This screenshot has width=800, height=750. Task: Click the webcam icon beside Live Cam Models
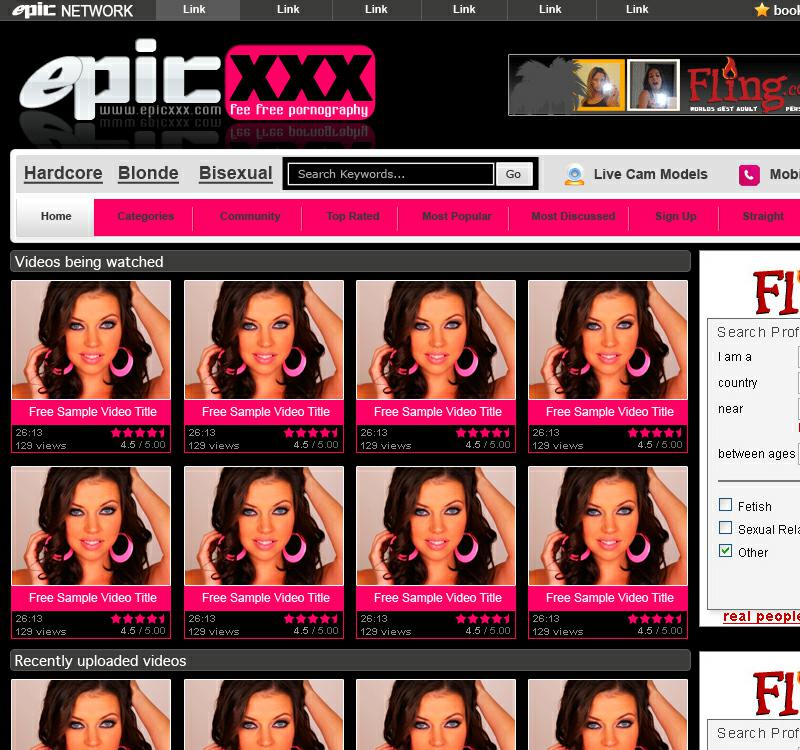574,174
